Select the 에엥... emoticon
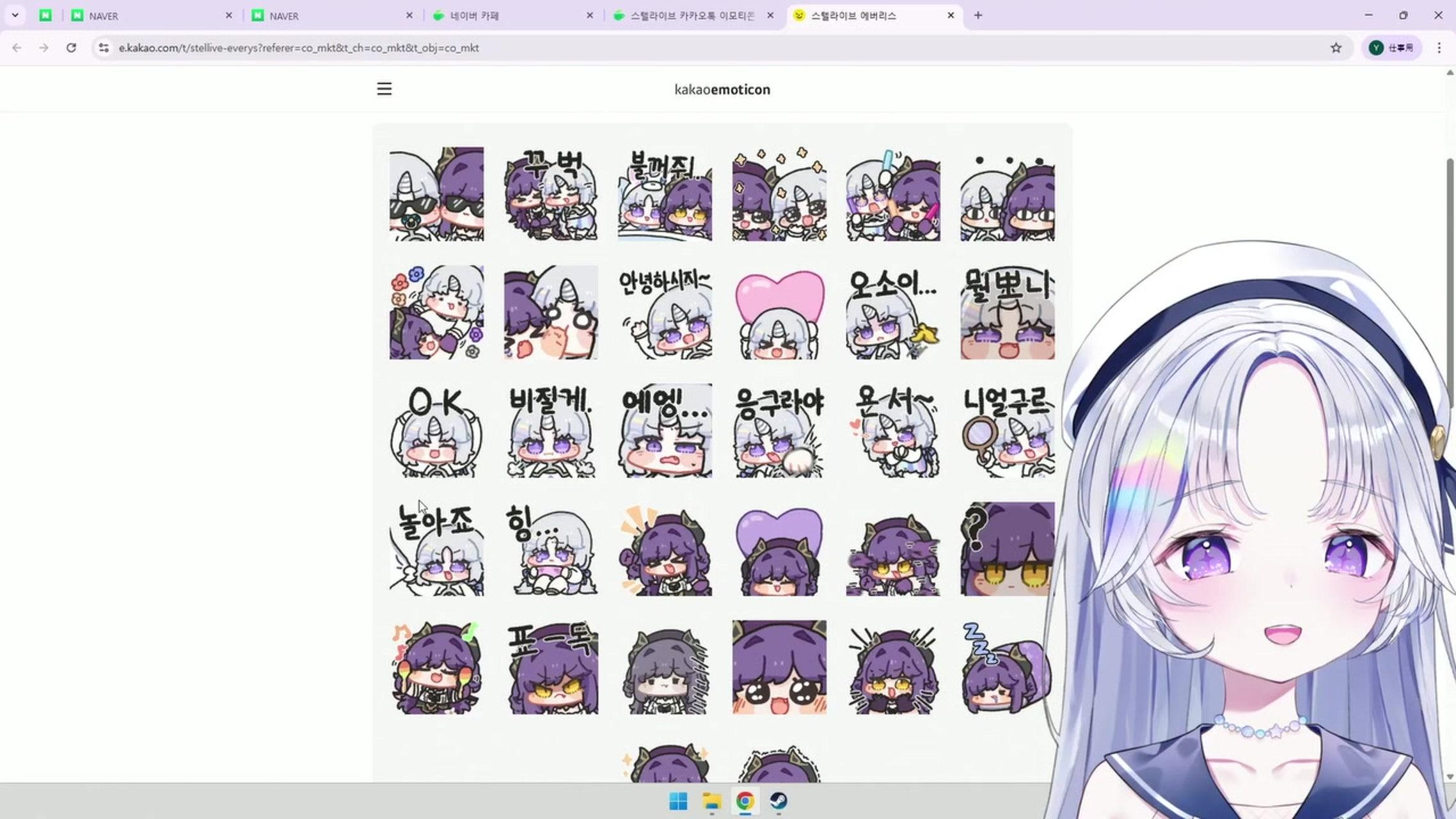Image resolution: width=1456 pixels, height=819 pixels. click(665, 431)
